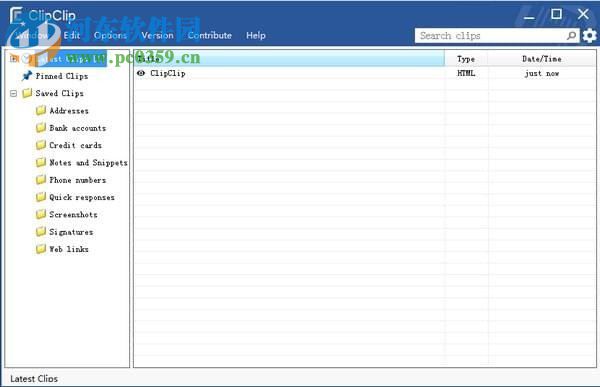
Task: Collapse the Saved Clips tree node
Action: click(x=13, y=93)
